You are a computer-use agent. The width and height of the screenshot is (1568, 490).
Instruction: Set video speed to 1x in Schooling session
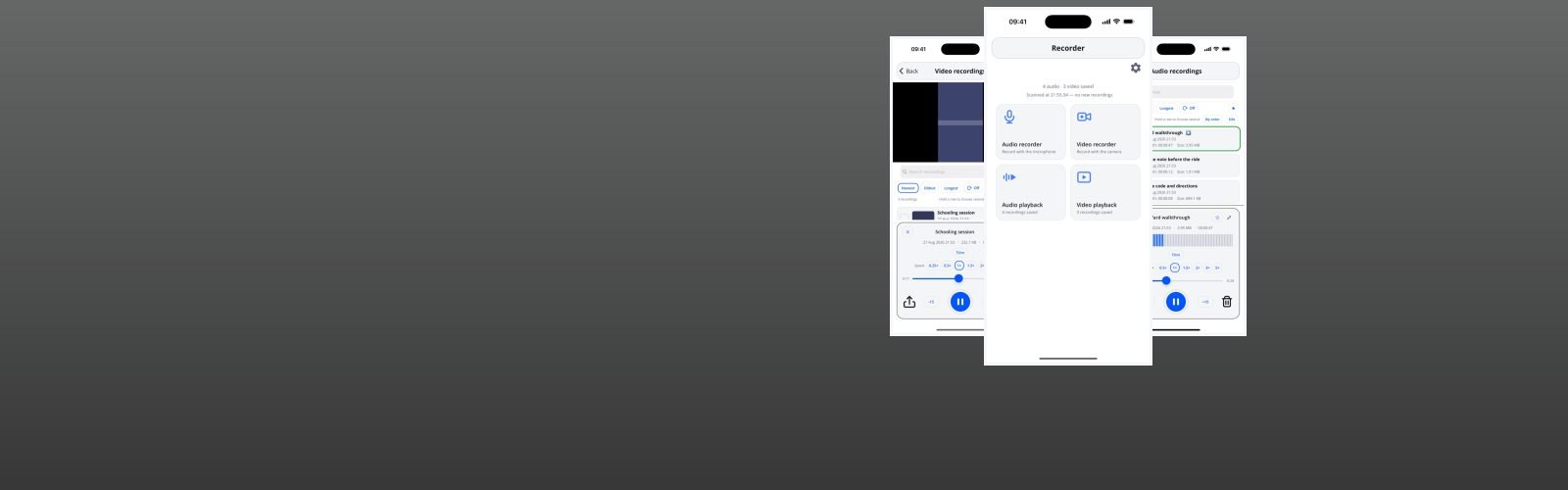959,266
